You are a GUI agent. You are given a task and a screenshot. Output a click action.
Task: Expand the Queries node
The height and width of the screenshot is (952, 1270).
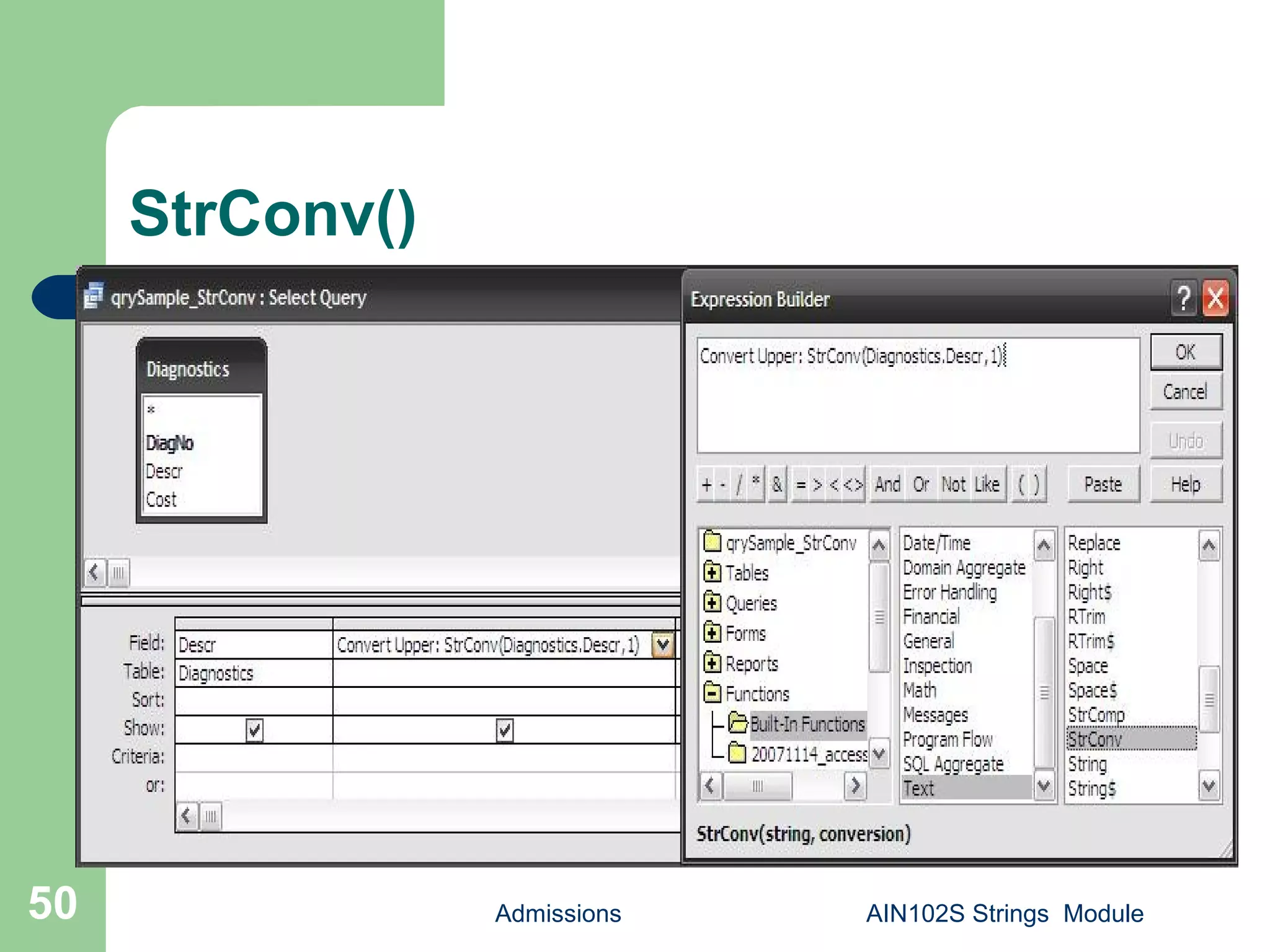tap(713, 602)
